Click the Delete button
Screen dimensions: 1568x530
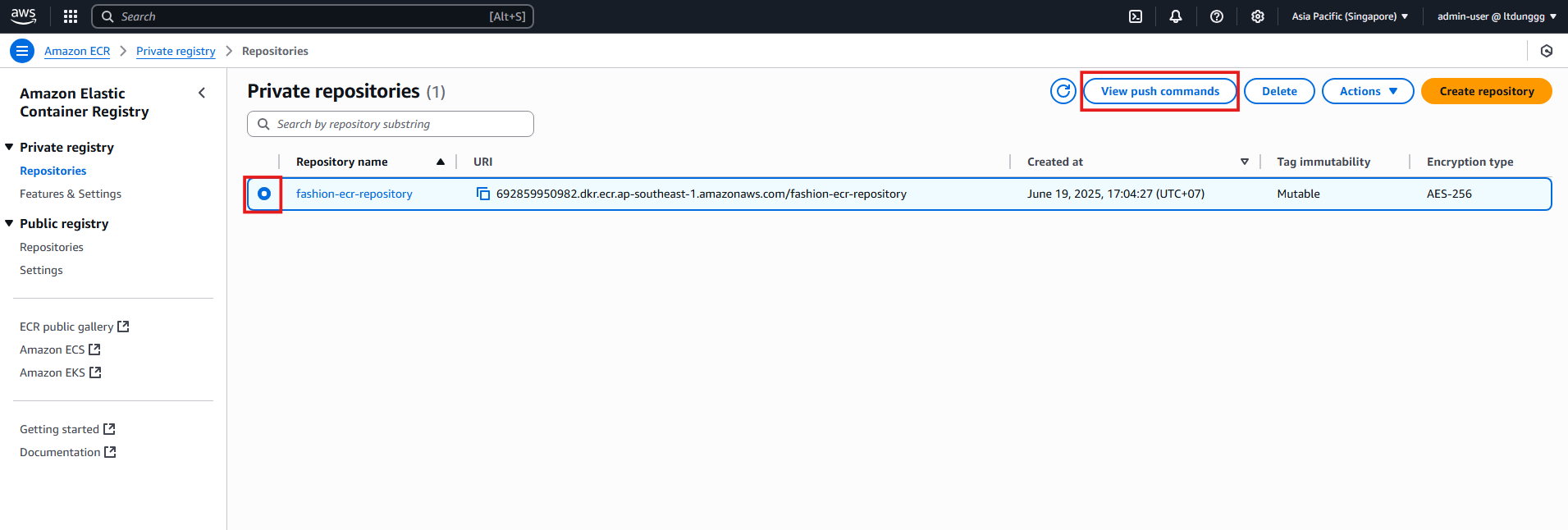(x=1279, y=91)
